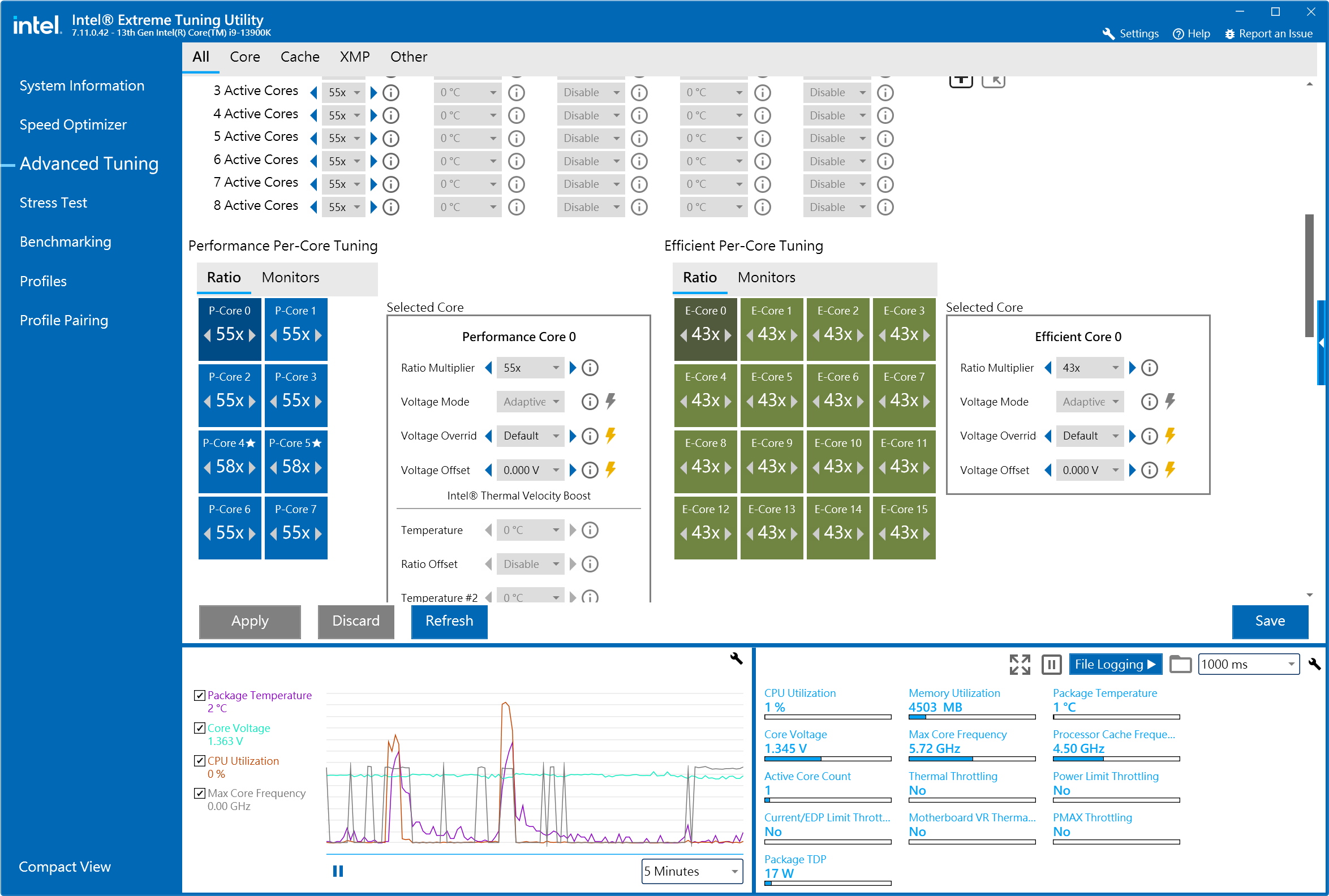Open Monitors tab in Efficient Per-Core Tuning
Image resolution: width=1329 pixels, height=896 pixels.
click(766, 277)
